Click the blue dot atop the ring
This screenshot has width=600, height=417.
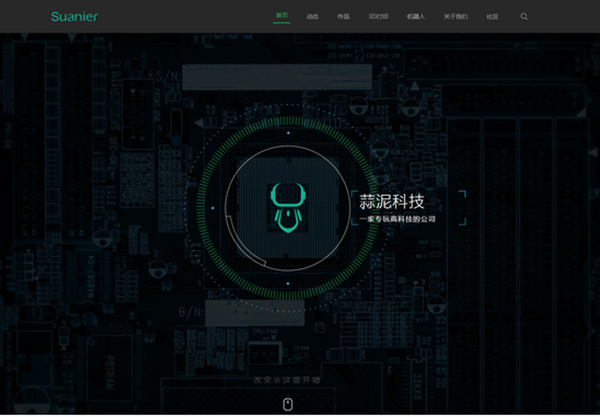[x=288, y=131]
